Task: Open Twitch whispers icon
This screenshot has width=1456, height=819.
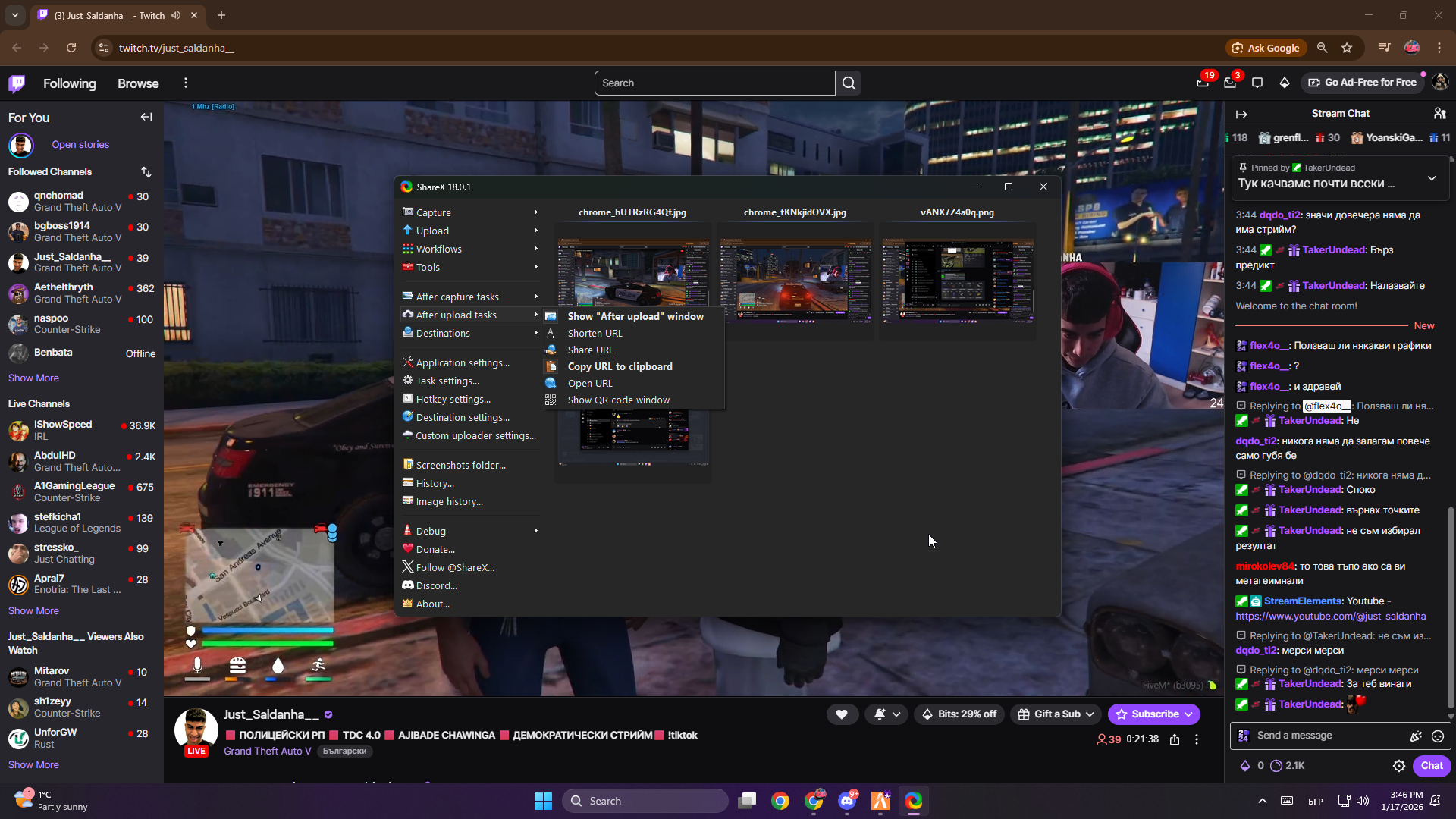Action: tap(1257, 83)
